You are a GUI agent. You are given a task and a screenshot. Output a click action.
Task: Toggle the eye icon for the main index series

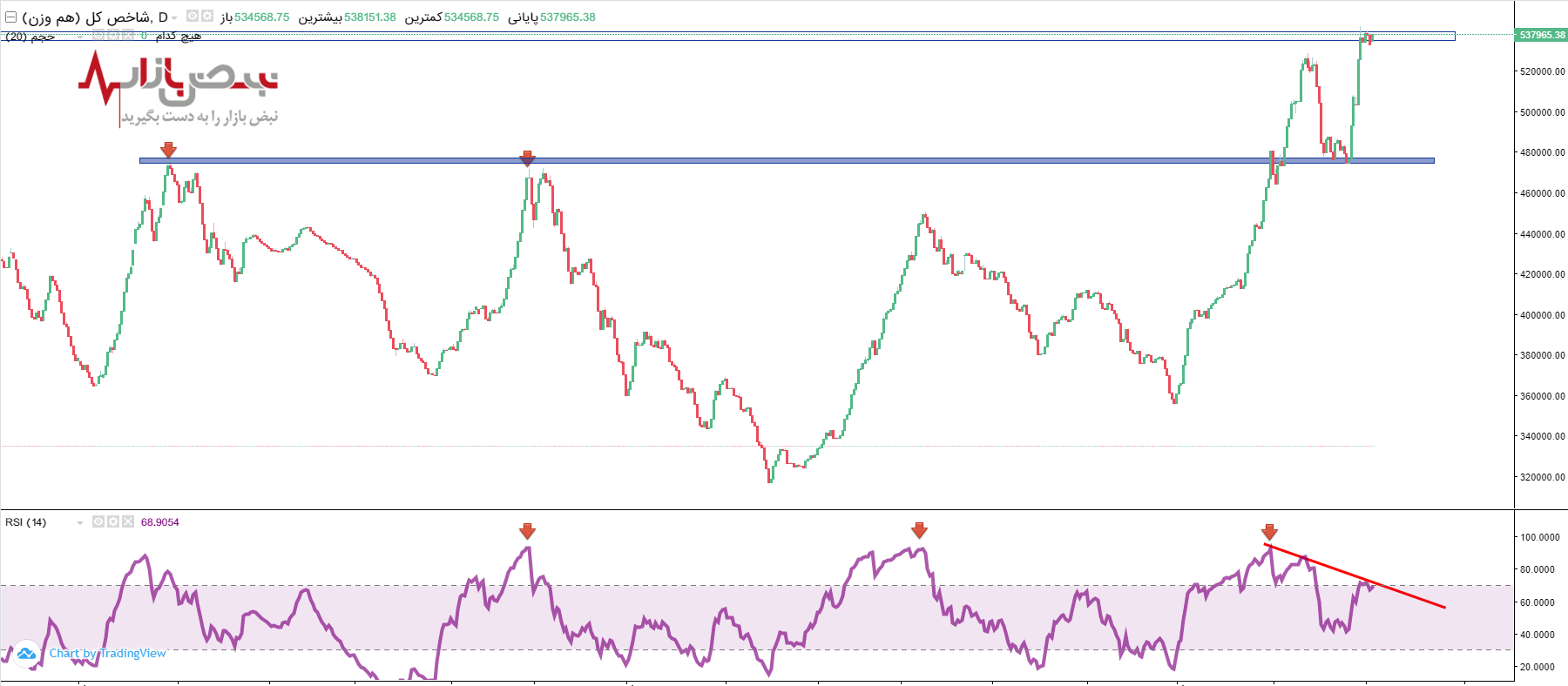pyautogui.click(x=193, y=16)
